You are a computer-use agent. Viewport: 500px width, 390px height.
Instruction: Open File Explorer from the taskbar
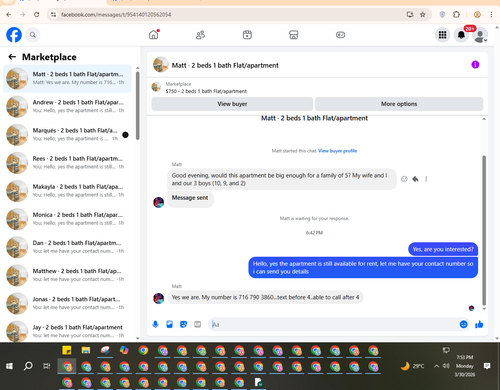click(86, 350)
